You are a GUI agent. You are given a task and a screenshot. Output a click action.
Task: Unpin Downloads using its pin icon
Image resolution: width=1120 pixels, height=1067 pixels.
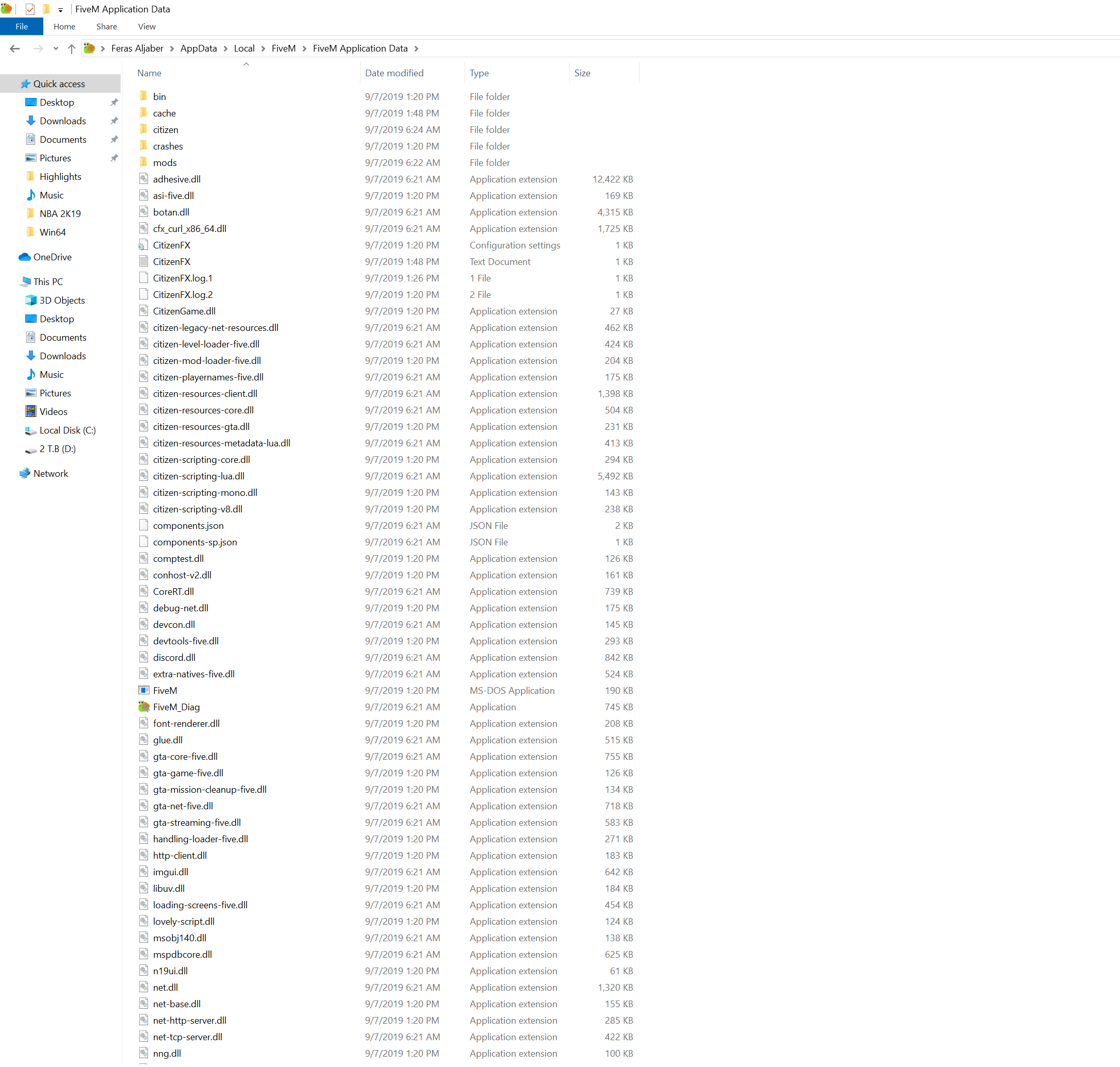(x=114, y=121)
